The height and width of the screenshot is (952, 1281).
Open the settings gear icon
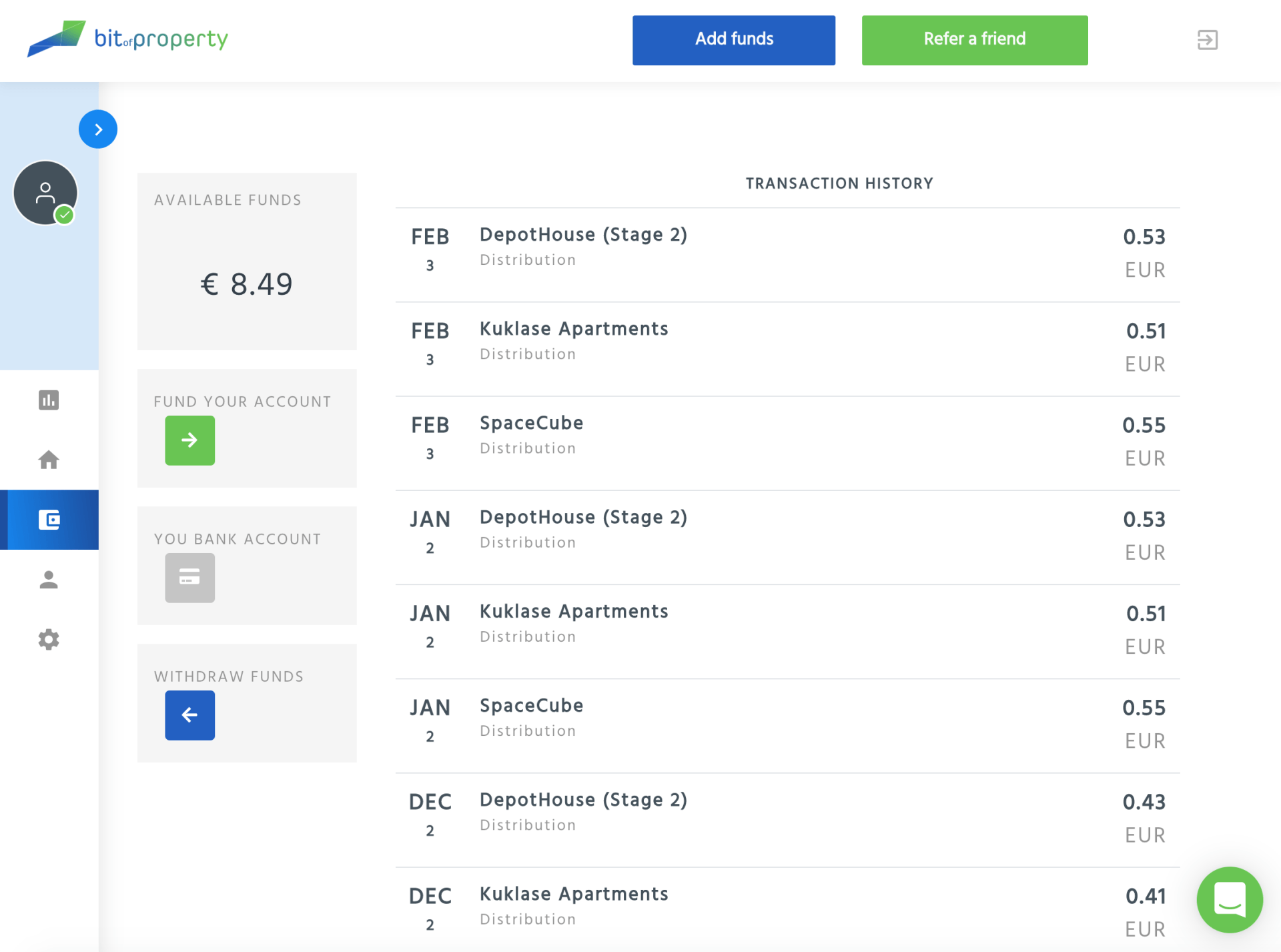point(49,640)
